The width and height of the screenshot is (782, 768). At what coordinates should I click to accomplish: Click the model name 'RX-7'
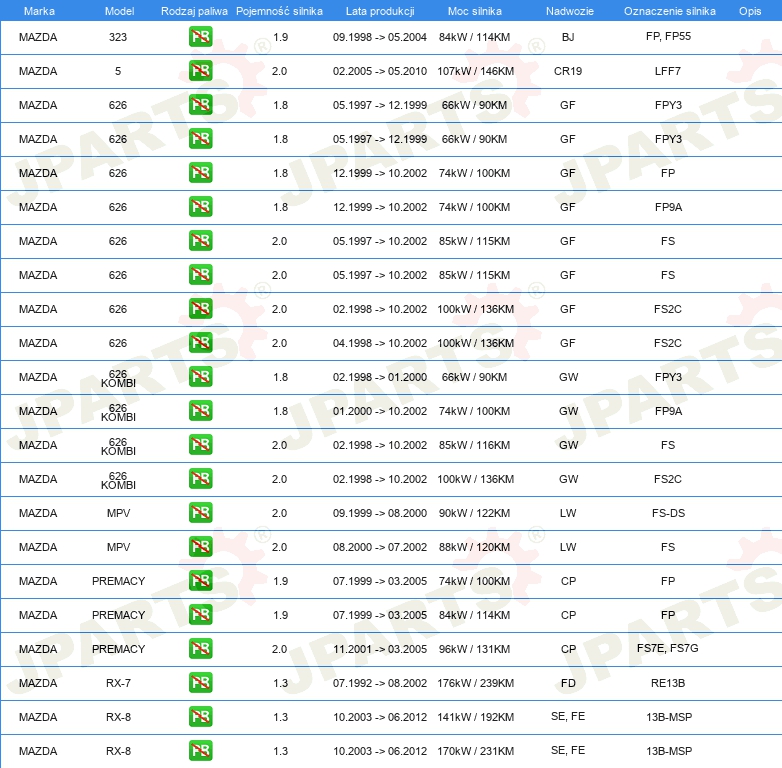click(118, 683)
